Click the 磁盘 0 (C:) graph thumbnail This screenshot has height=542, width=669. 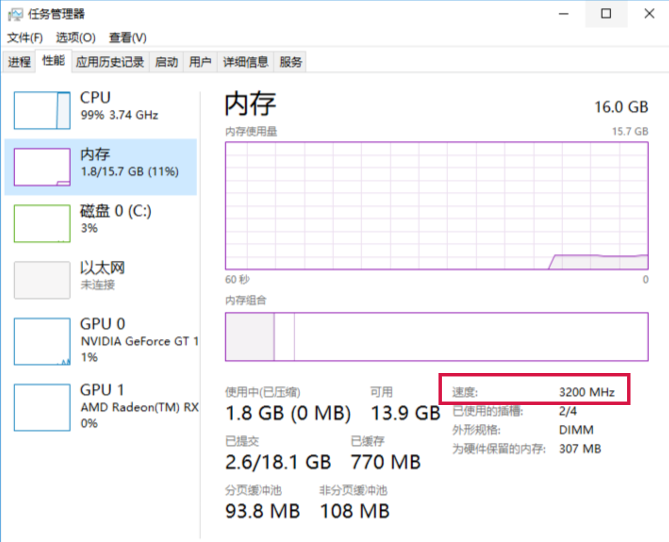point(42,223)
